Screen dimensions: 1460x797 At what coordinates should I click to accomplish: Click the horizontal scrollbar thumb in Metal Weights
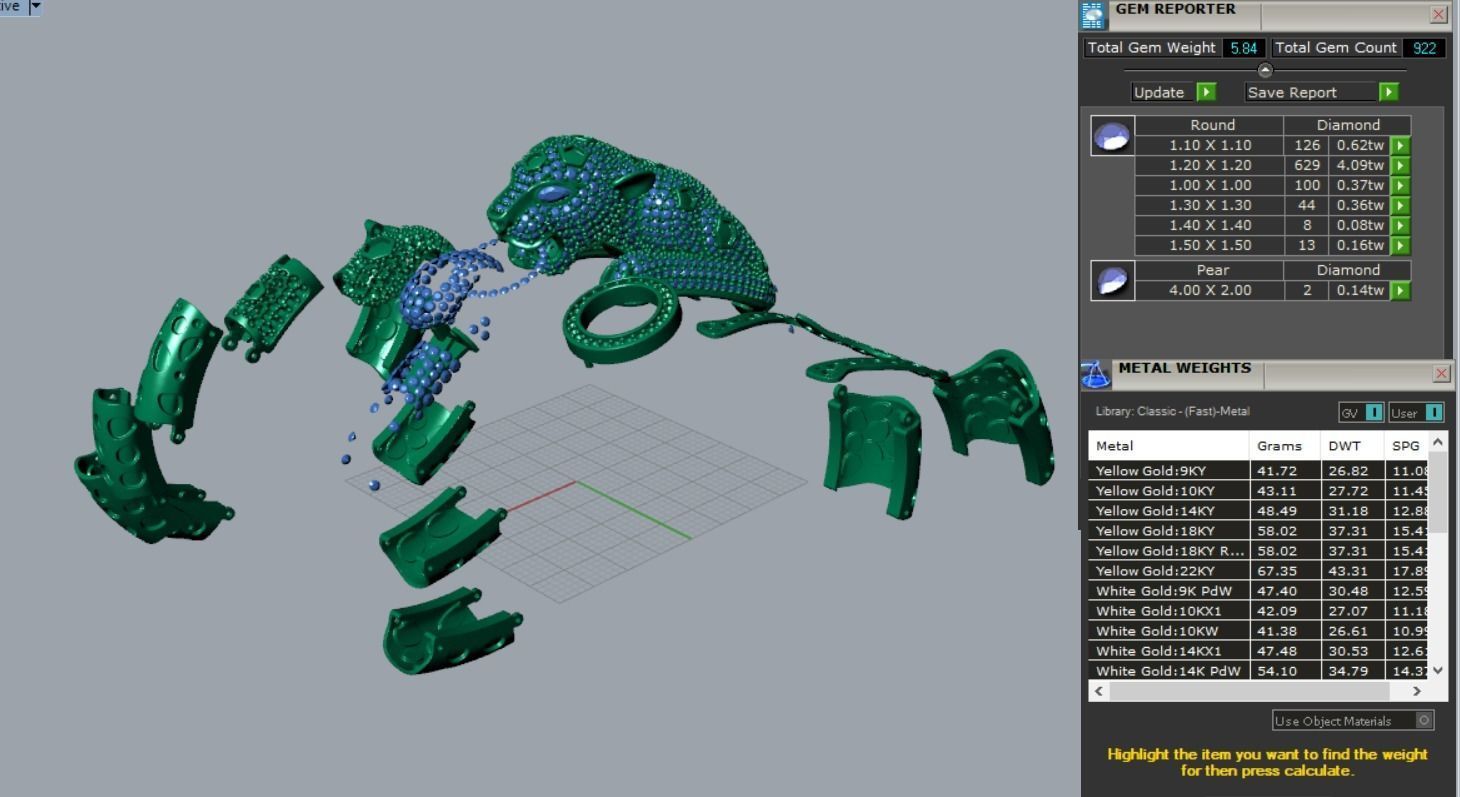1249,690
